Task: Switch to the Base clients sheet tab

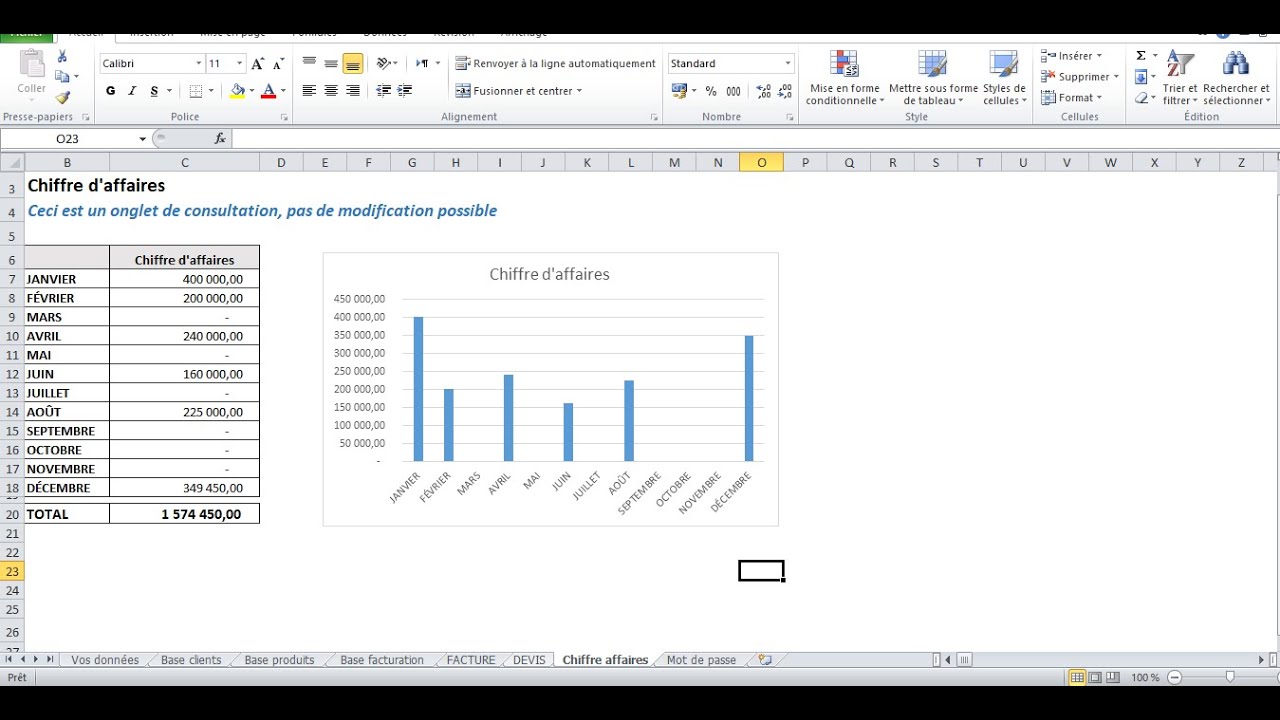Action: [x=191, y=660]
